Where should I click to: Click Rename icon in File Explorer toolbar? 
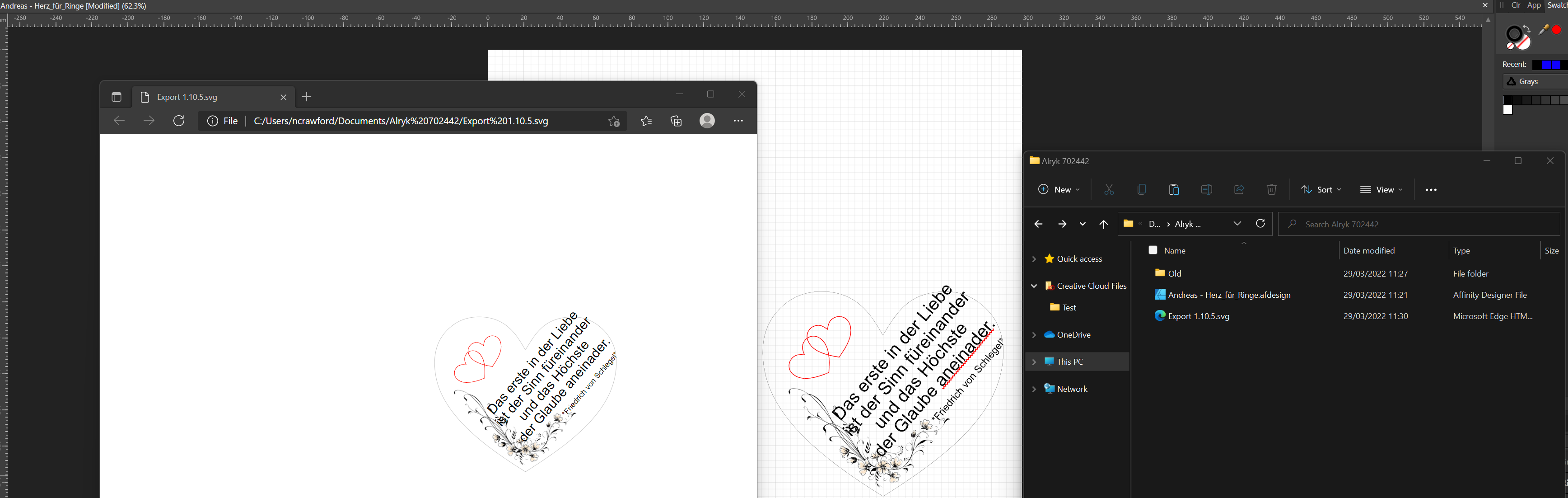[1206, 189]
